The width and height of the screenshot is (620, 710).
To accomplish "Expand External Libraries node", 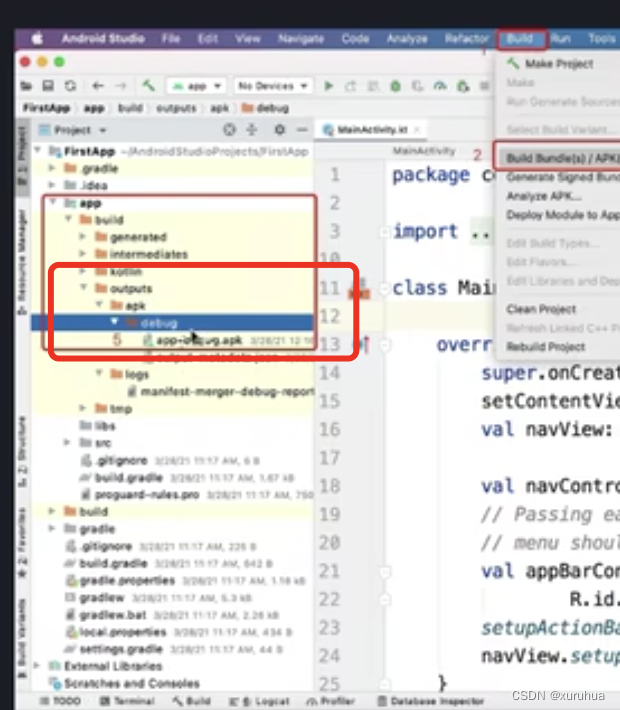I will pos(38,666).
